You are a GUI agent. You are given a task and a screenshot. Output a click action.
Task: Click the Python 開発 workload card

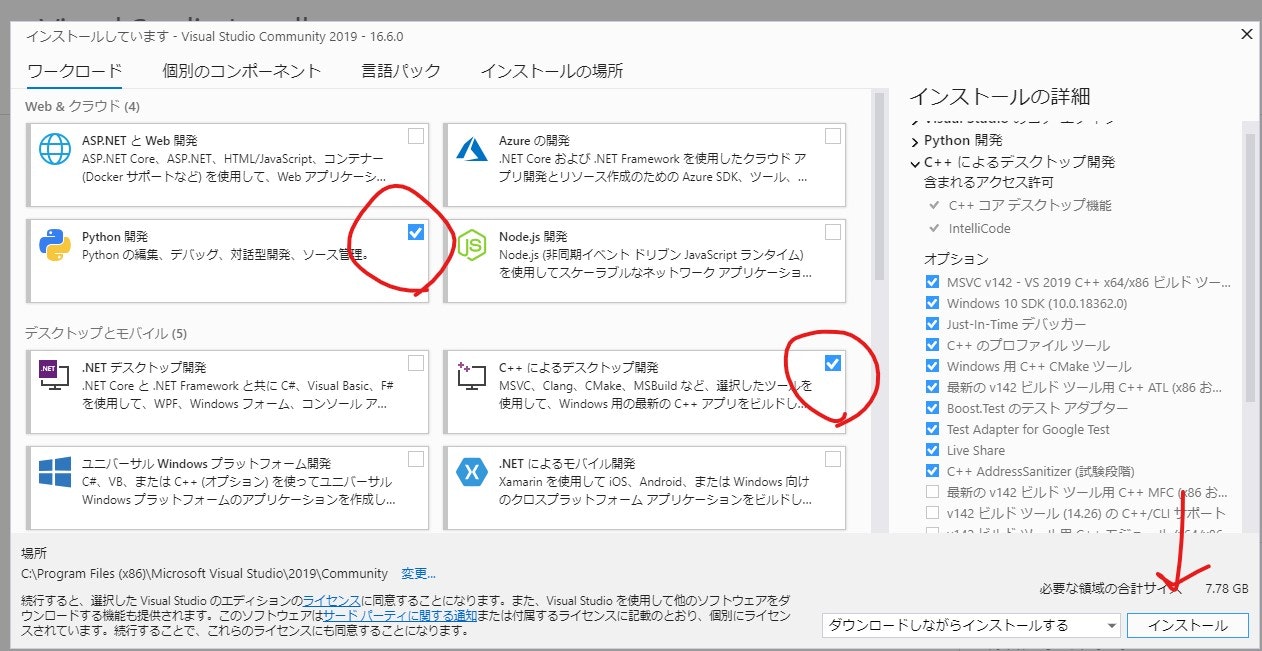coord(228,261)
